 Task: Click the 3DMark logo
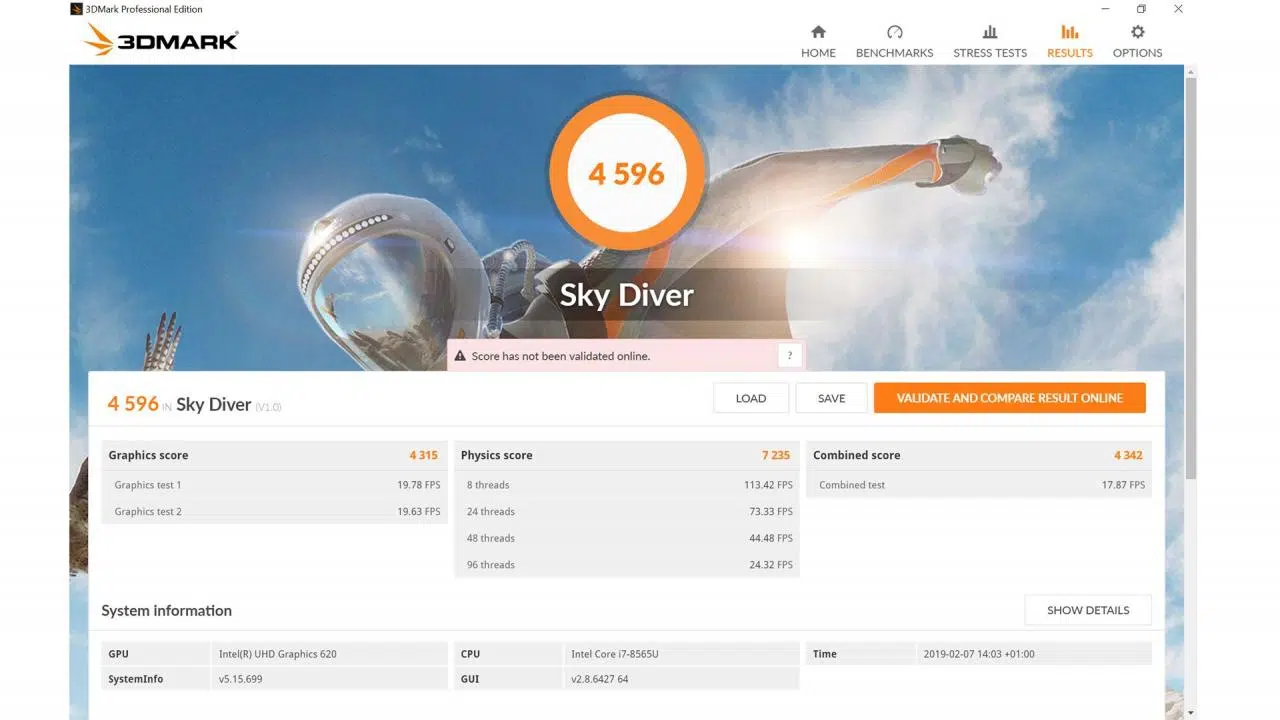coord(161,40)
